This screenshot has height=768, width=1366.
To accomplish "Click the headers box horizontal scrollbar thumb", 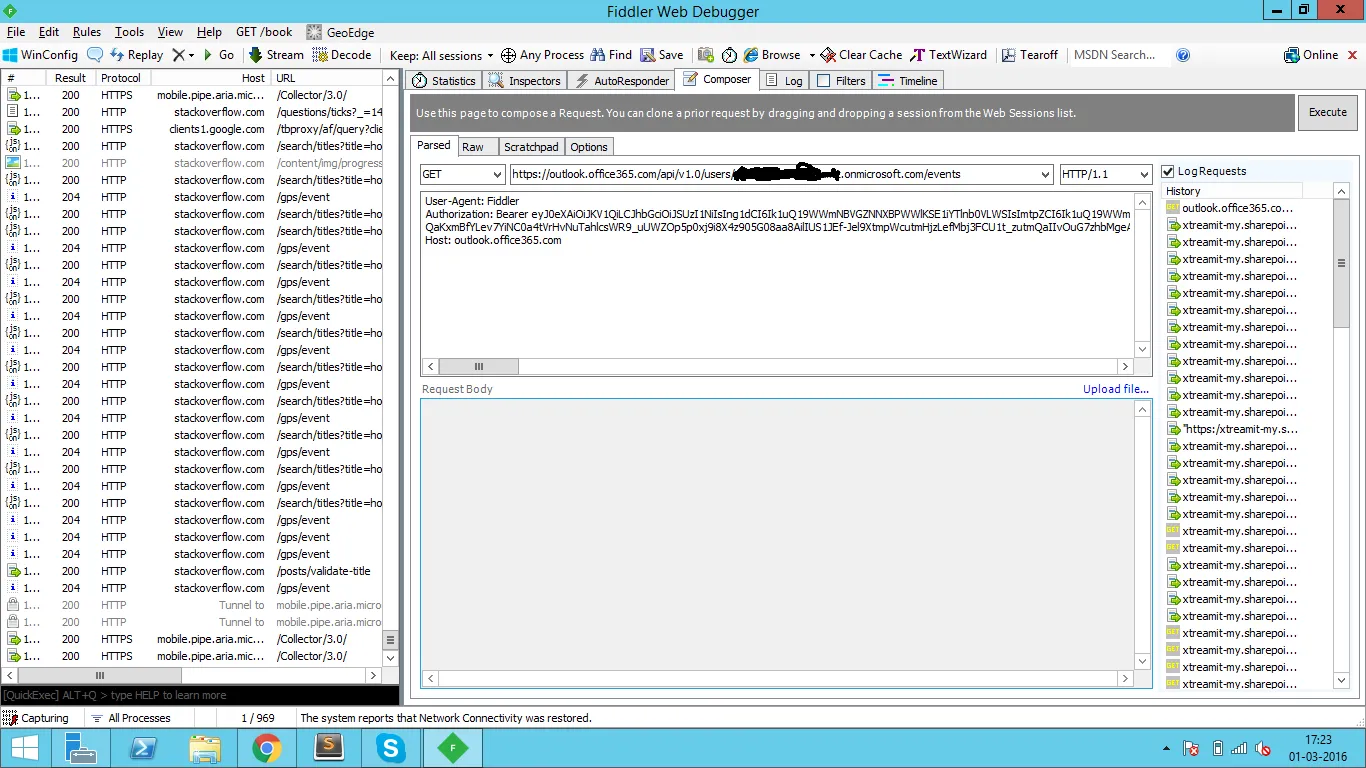I will click(479, 367).
